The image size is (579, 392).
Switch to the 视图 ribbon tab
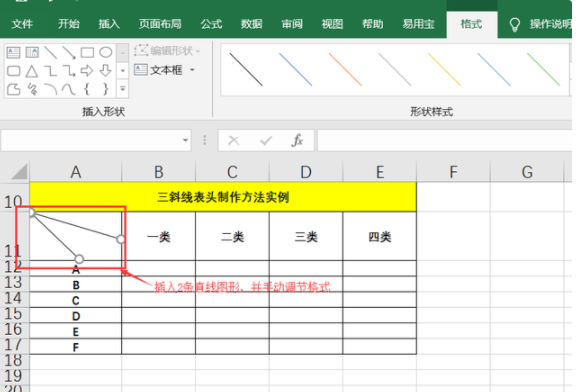(x=332, y=24)
